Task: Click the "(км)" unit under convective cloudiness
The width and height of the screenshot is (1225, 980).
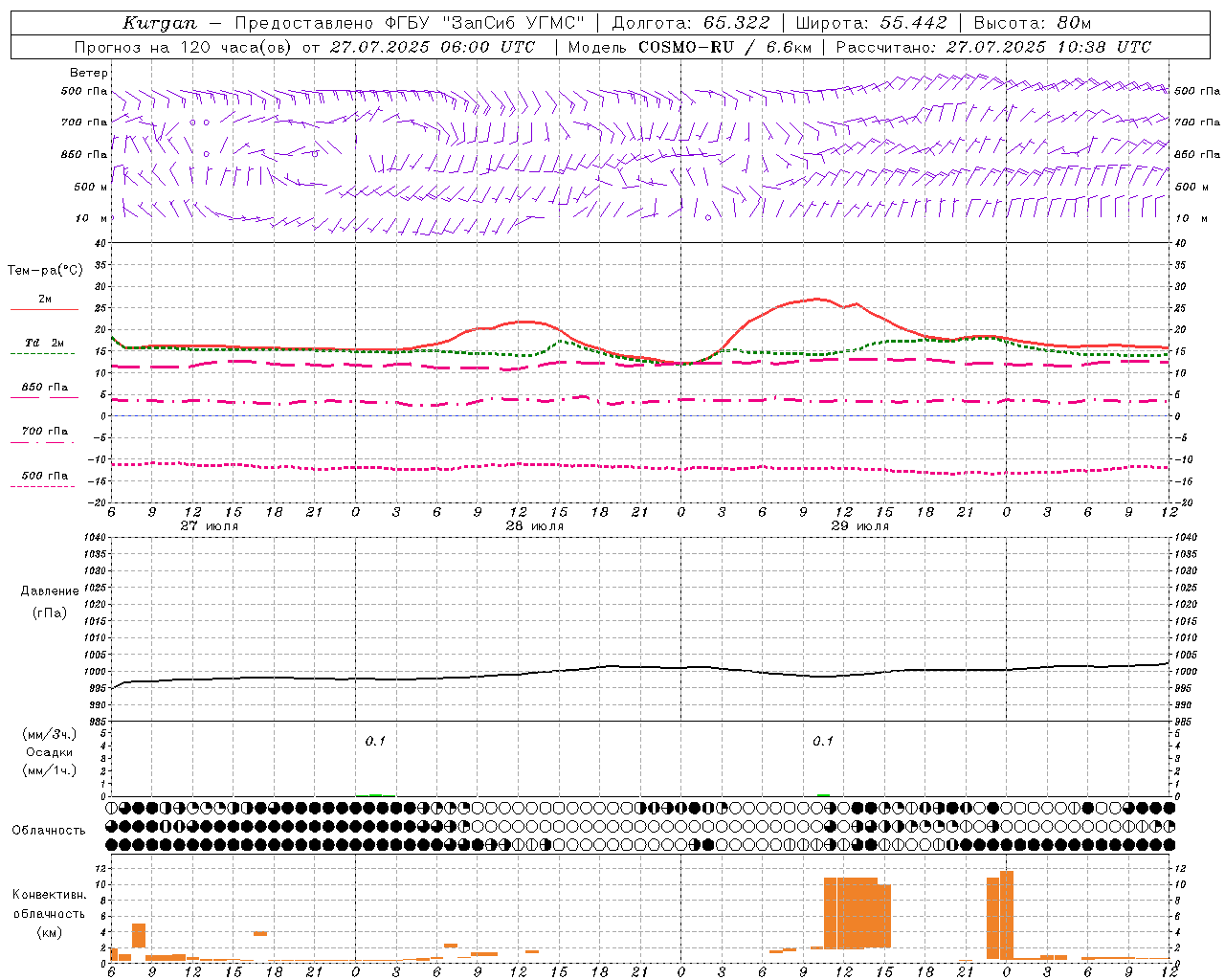Action: (x=49, y=932)
